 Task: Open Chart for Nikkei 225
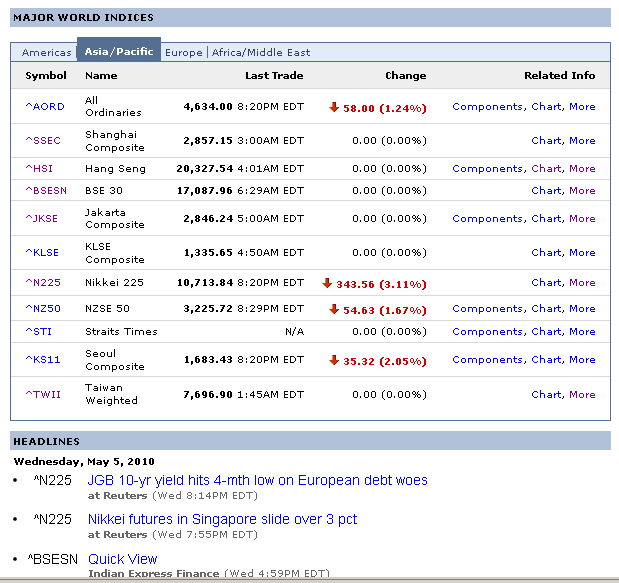(x=546, y=283)
